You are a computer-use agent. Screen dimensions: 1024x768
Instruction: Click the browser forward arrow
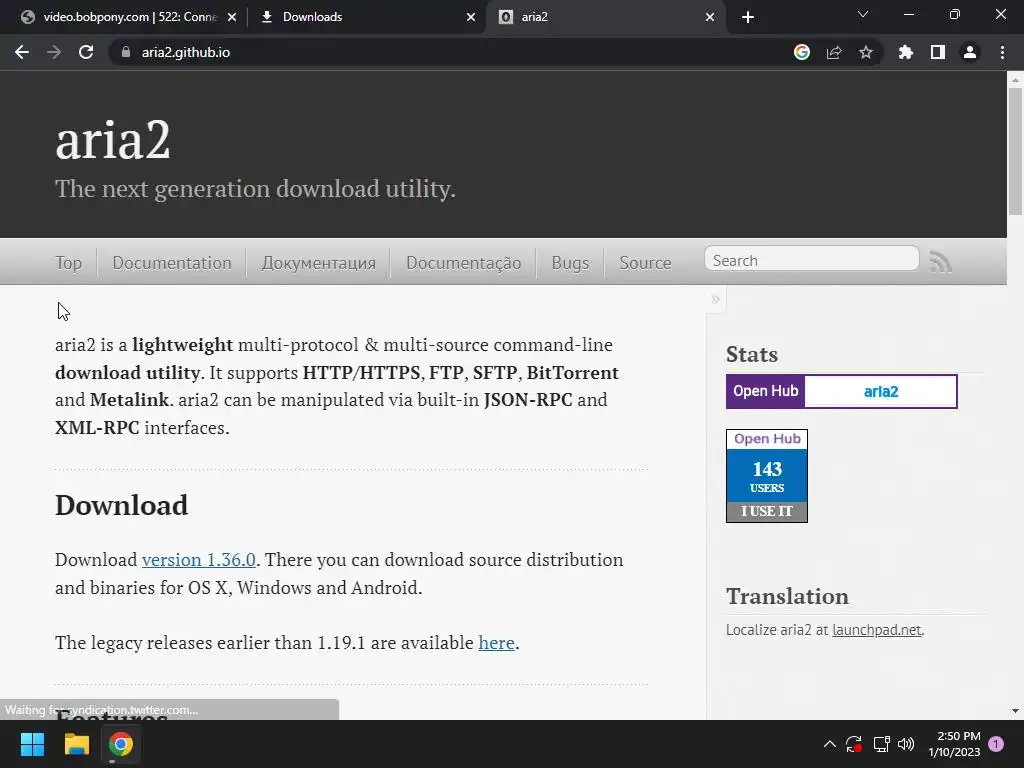(x=54, y=52)
